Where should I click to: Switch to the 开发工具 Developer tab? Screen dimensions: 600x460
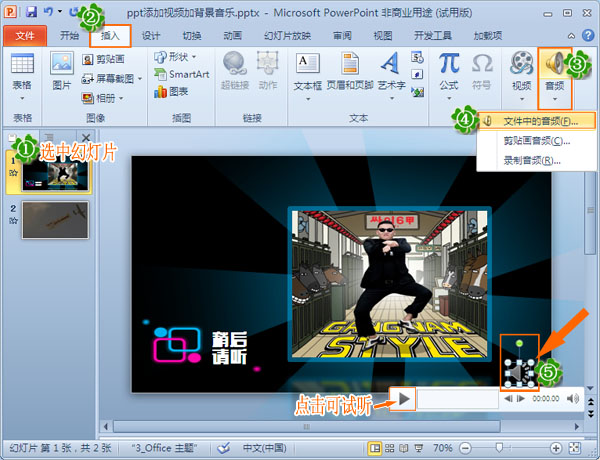[x=433, y=36]
